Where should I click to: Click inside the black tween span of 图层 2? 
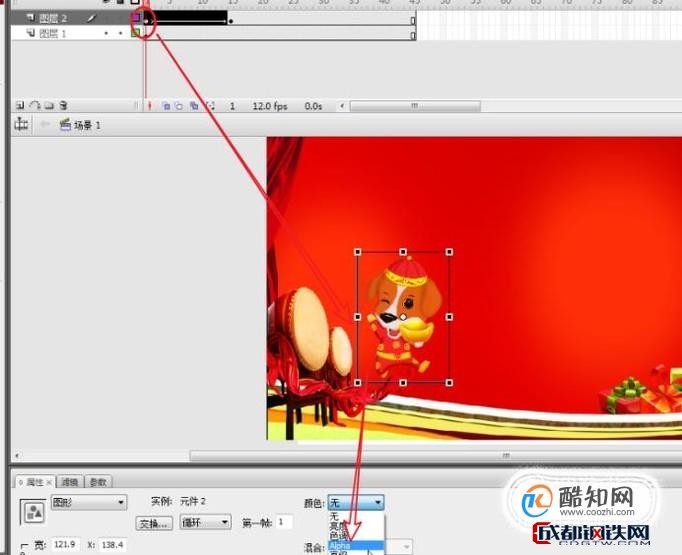coord(187,18)
